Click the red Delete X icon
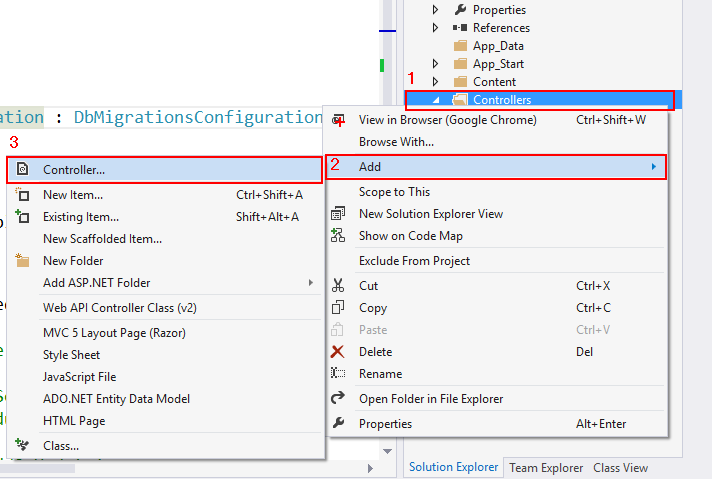Viewport: 712px width, 480px height. tap(338, 352)
